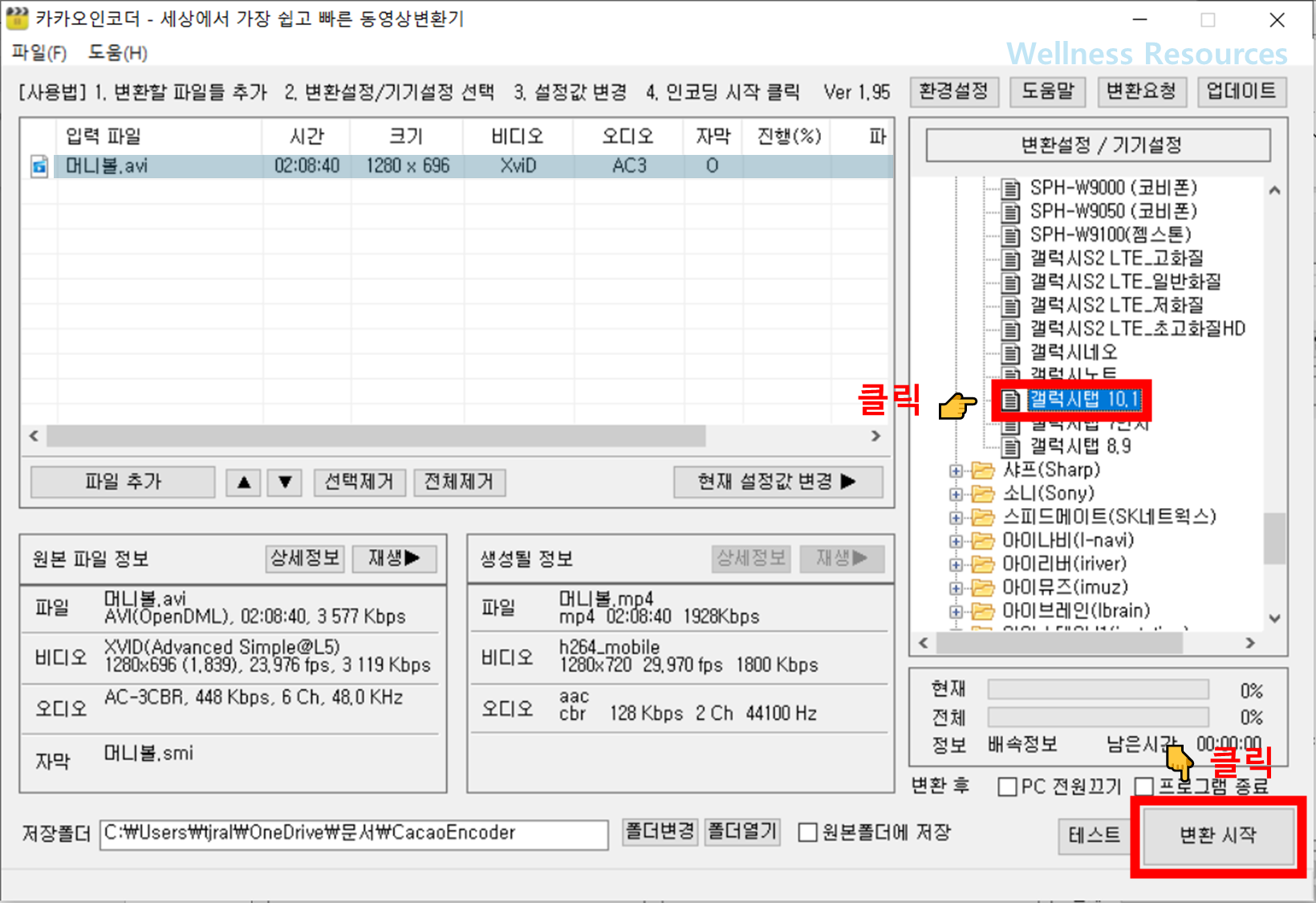Viewport: 1316px width, 903px height.
Task: Click the 갤럭시탭 10.1 document icon
Action: click(x=1011, y=400)
